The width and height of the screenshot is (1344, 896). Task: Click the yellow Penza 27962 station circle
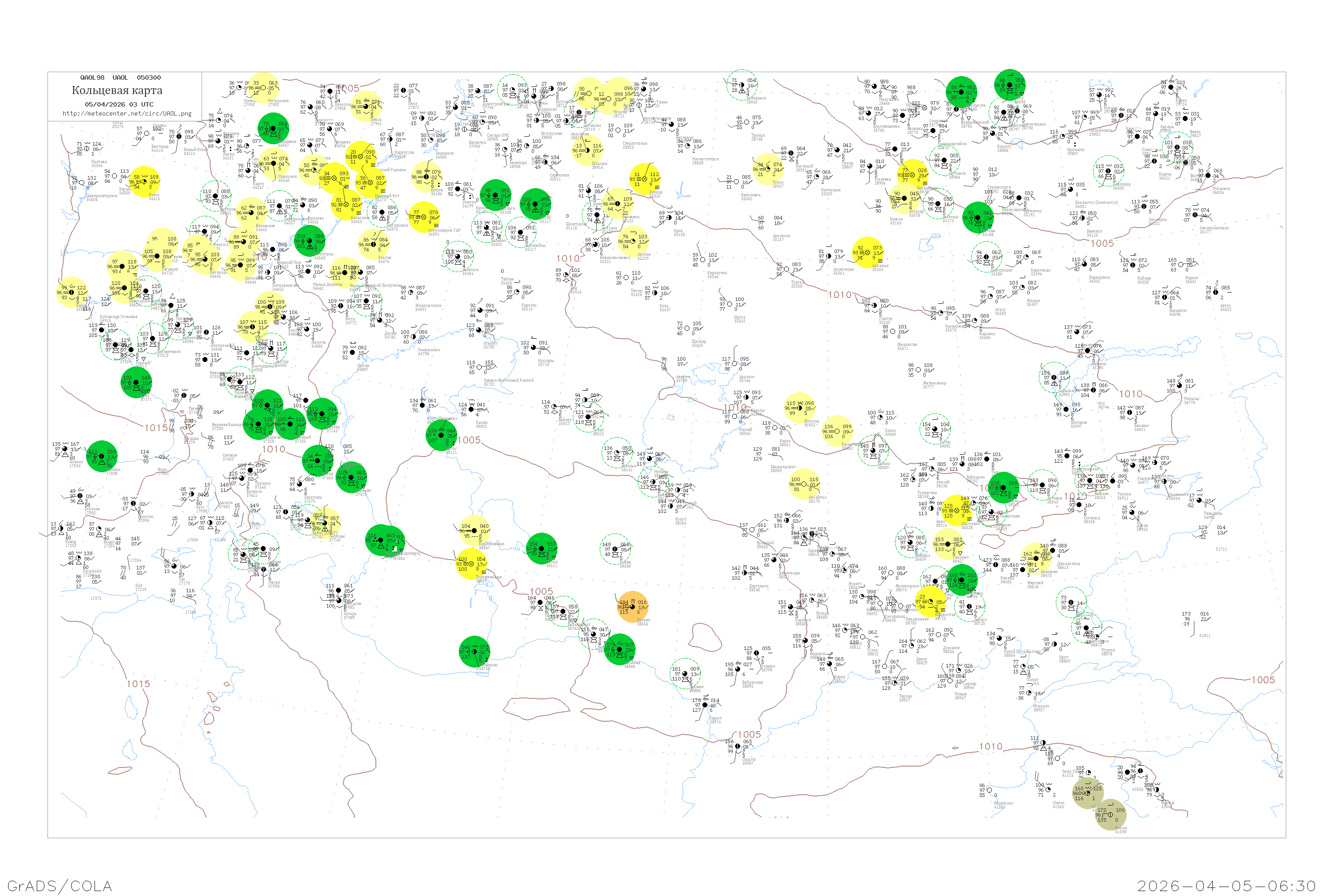(366, 107)
